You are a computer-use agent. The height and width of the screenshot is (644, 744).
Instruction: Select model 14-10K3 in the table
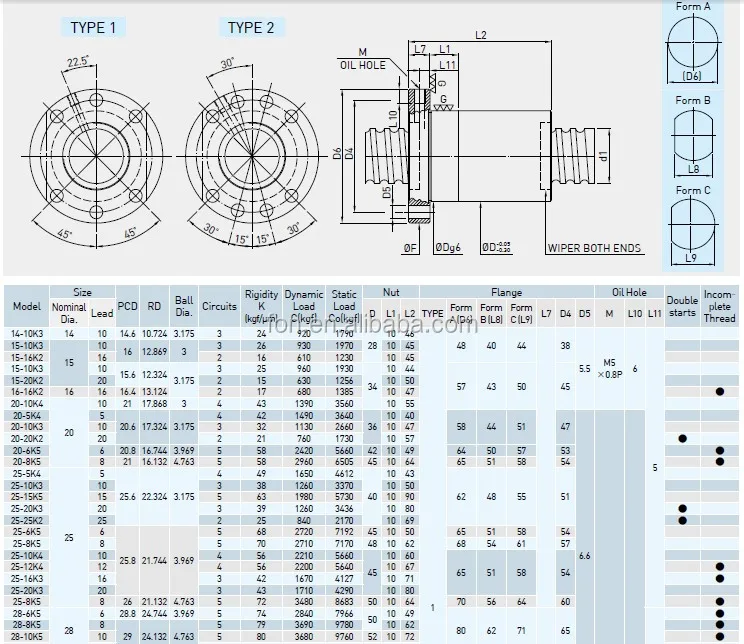27,333
